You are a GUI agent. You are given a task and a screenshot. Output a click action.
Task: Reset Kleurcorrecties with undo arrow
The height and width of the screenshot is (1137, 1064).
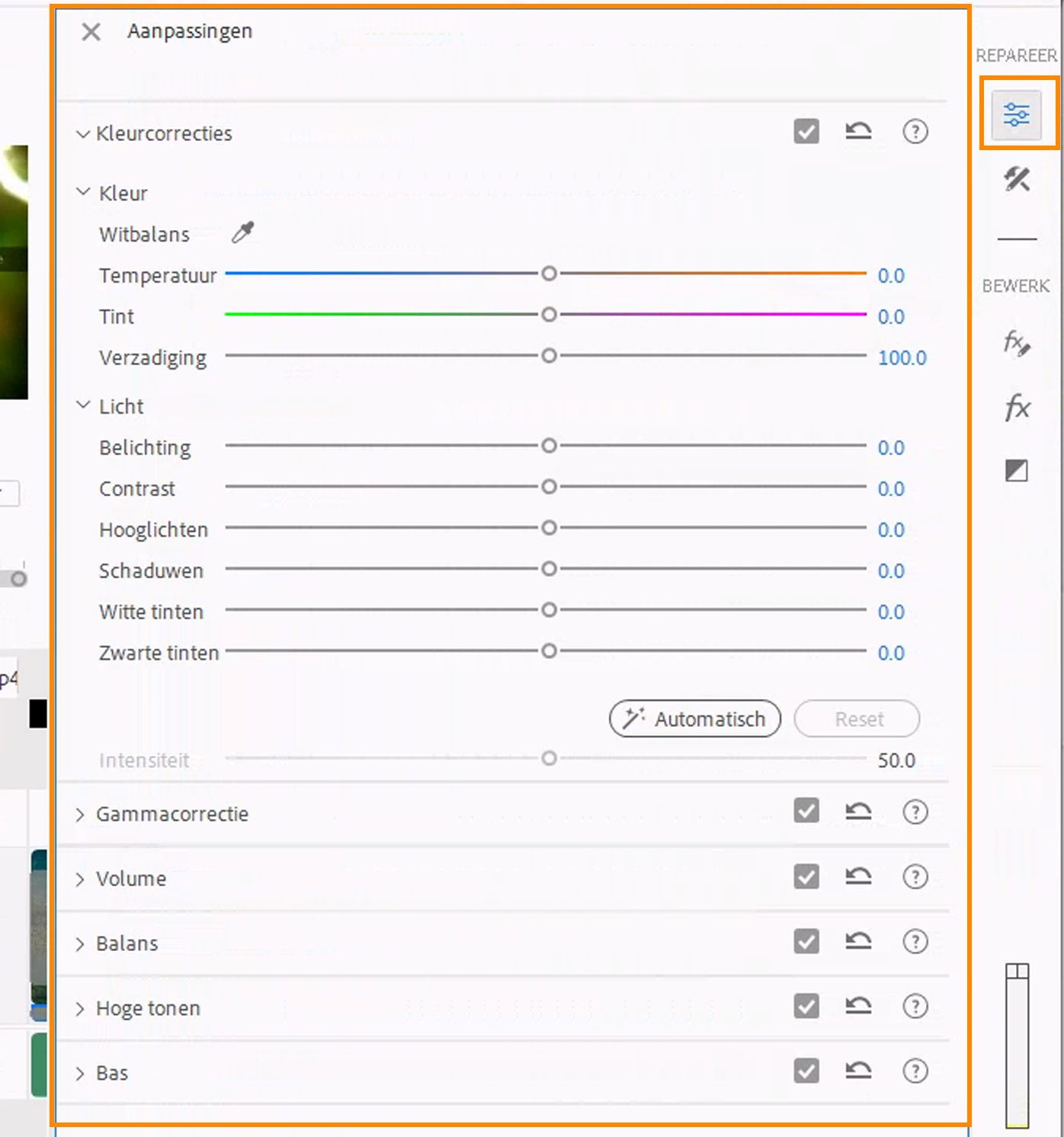pos(858,131)
